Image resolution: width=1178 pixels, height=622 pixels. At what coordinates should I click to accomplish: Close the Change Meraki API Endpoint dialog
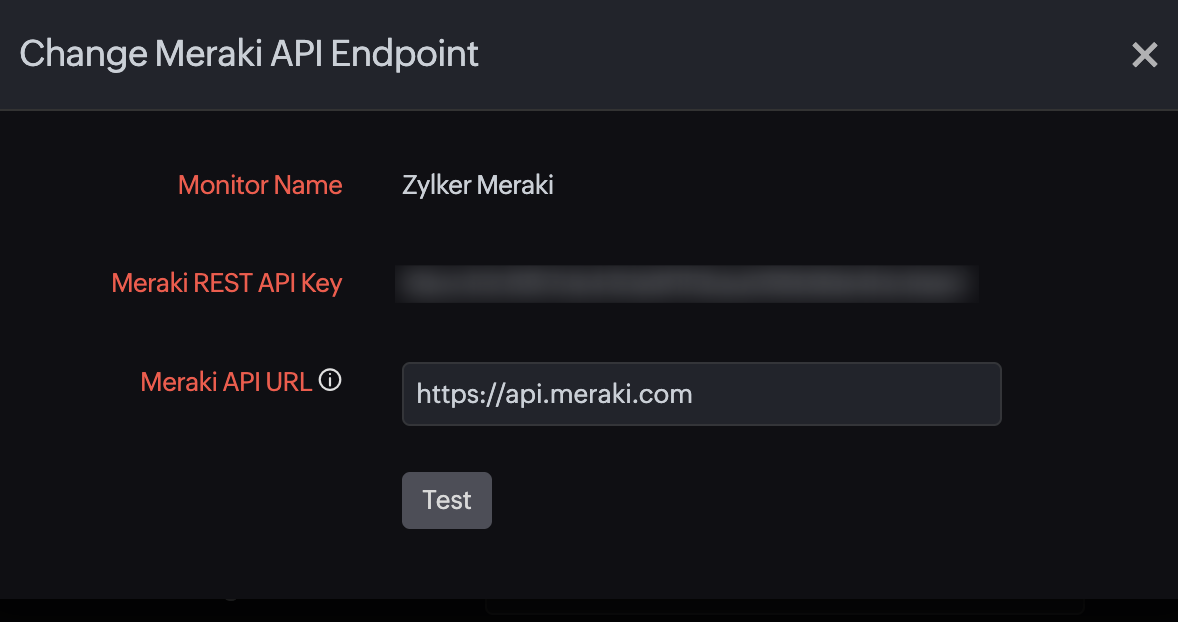1144,55
